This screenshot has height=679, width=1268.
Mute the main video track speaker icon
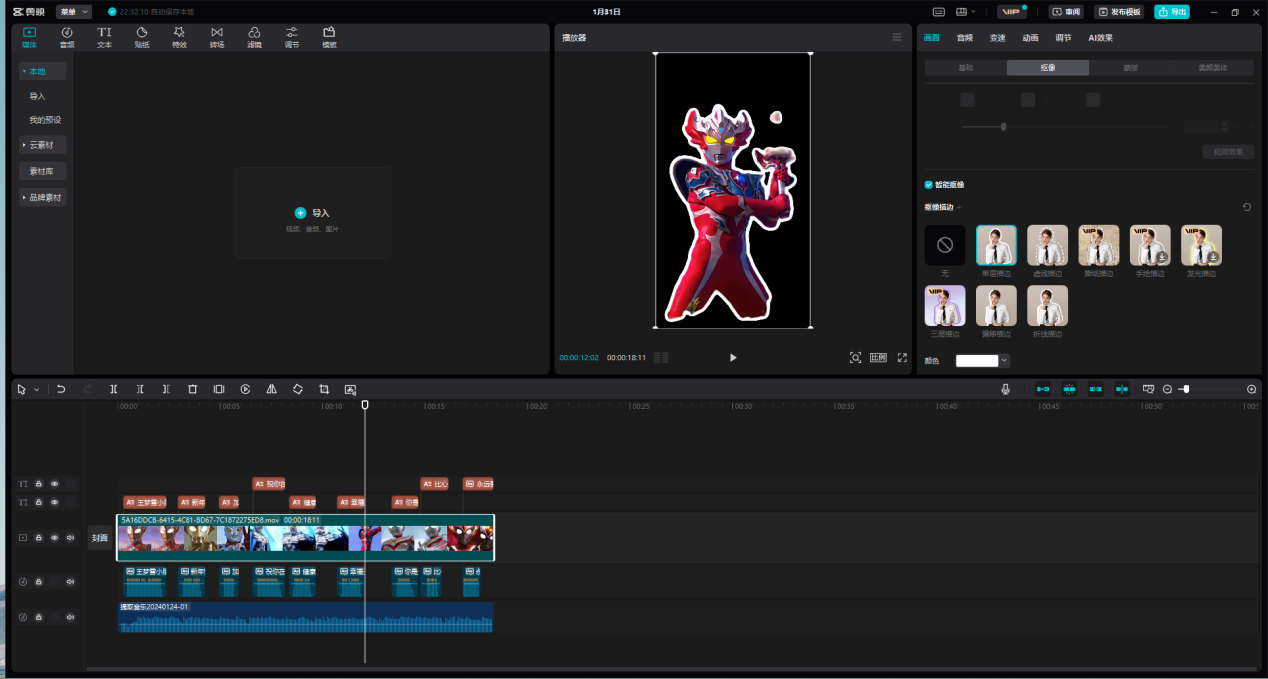pyautogui.click(x=70, y=538)
